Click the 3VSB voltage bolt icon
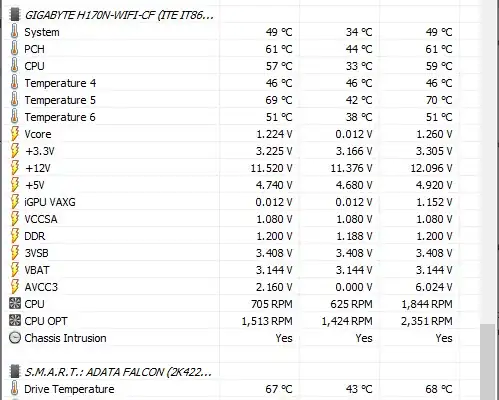Image resolution: width=499 pixels, height=400 pixels. 14,253
